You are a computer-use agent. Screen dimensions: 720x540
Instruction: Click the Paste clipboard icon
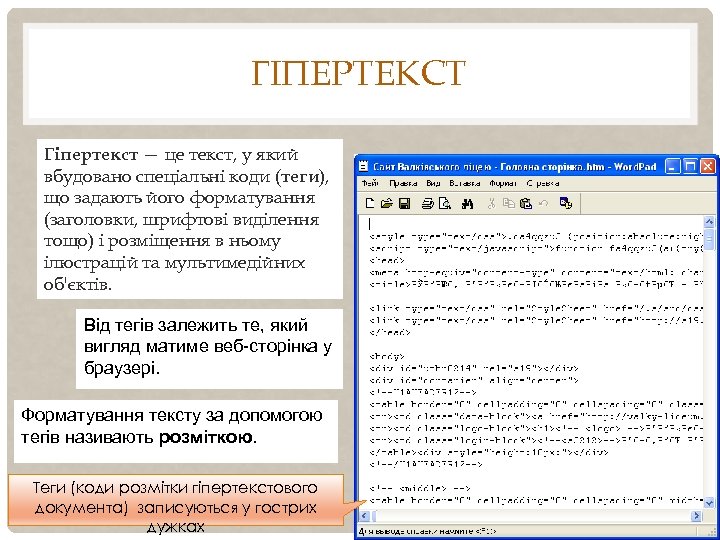pos(526,203)
